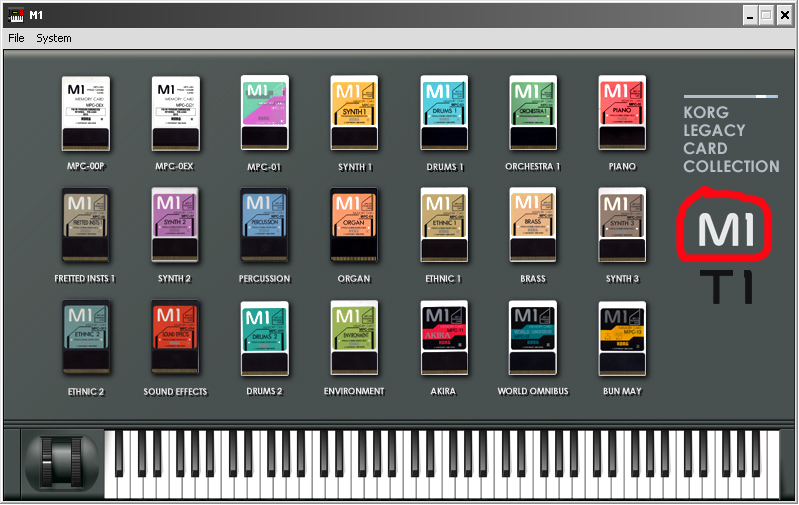Close the M1 window

(x=785, y=16)
